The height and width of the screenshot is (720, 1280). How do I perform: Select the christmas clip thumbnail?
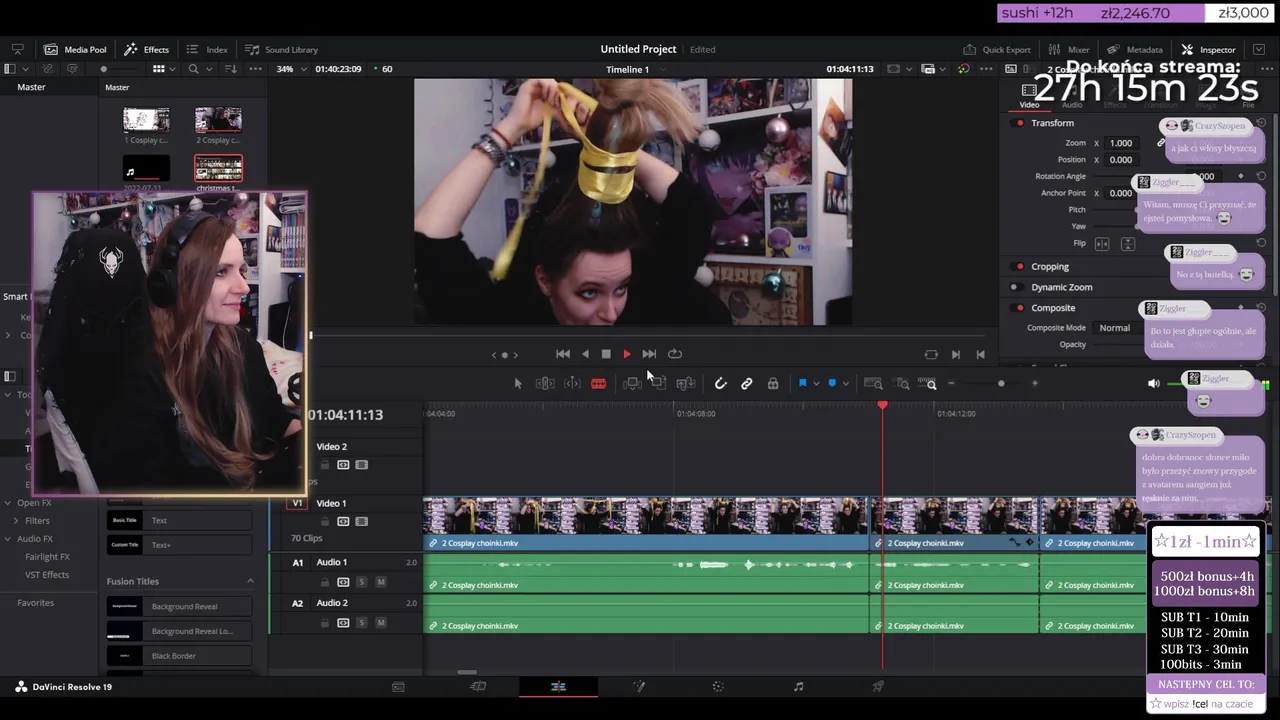pos(218,169)
